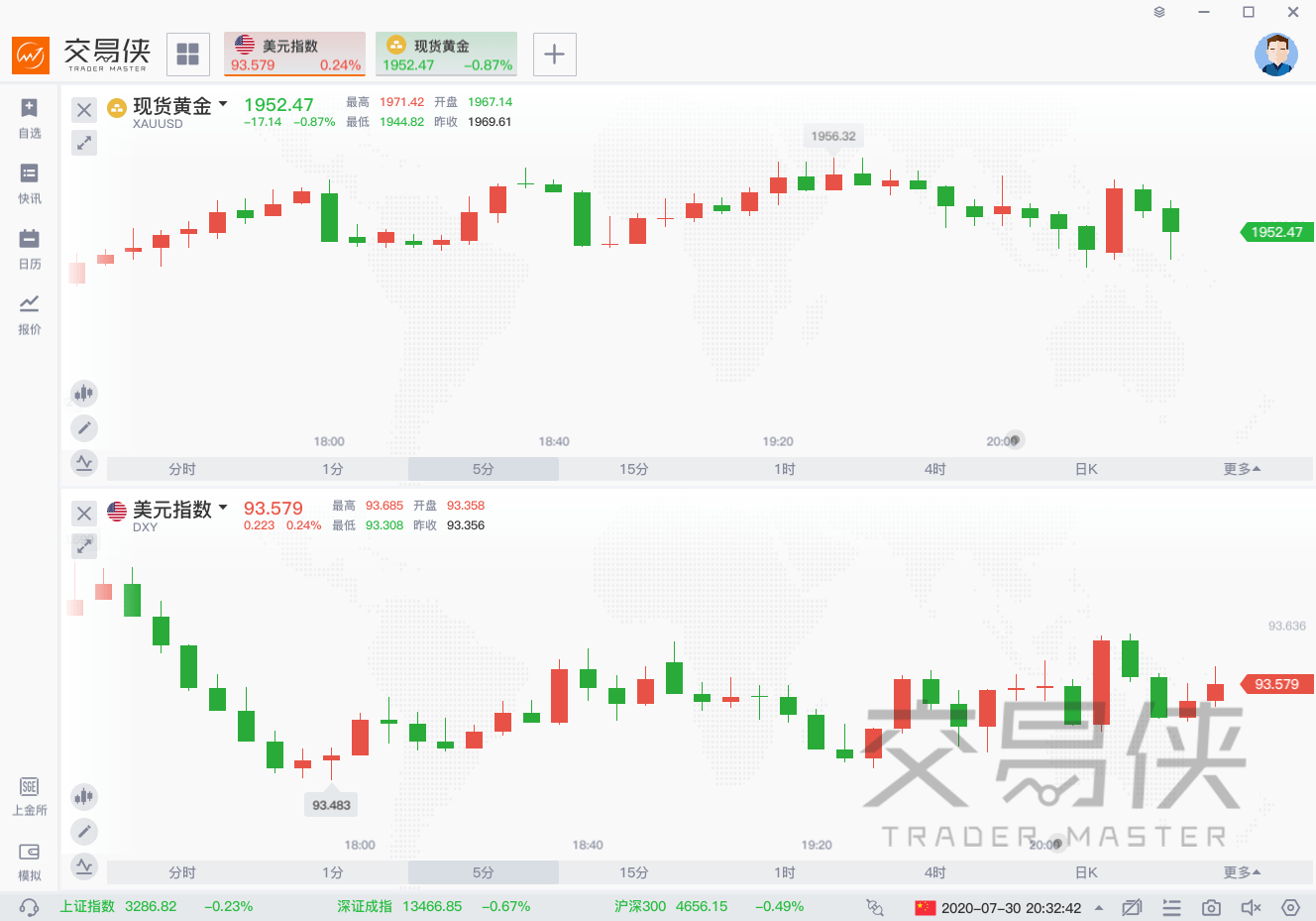
Task: Click the 20:00 marker dot on dollar index timeline
Action: pos(1057,844)
